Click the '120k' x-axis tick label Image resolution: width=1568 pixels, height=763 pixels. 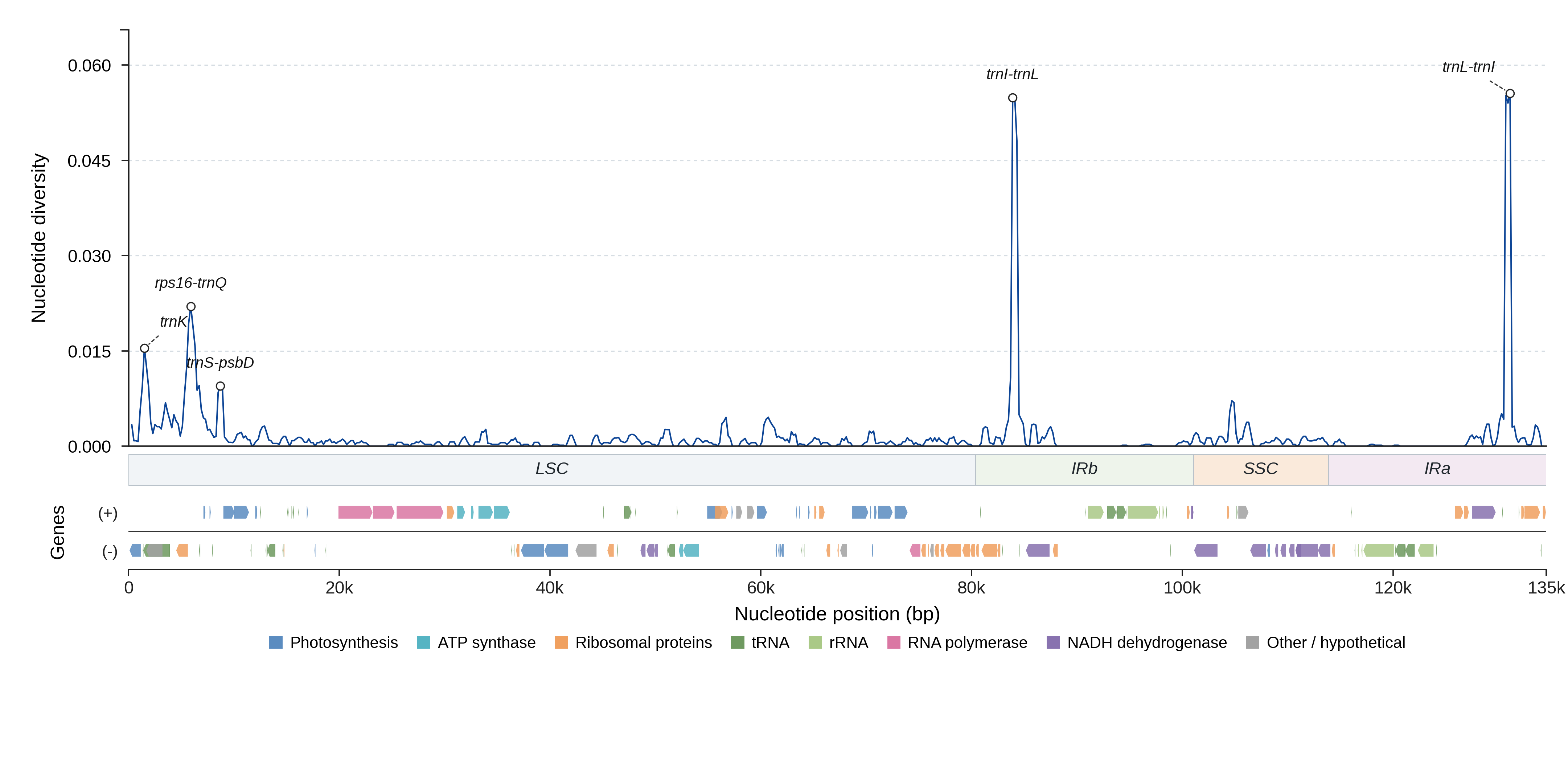coord(1393,588)
